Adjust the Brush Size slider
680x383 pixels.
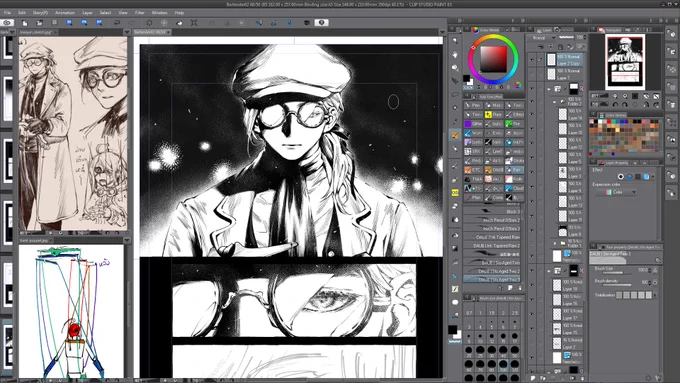coord(617,273)
